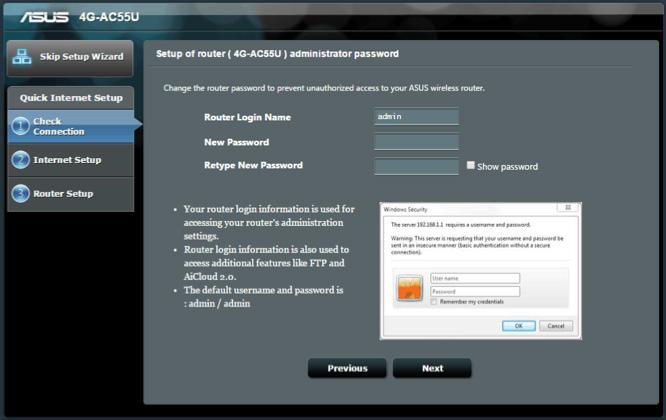Click the "Router Login Name" label
This screenshot has height=420, width=666.
click(247, 117)
